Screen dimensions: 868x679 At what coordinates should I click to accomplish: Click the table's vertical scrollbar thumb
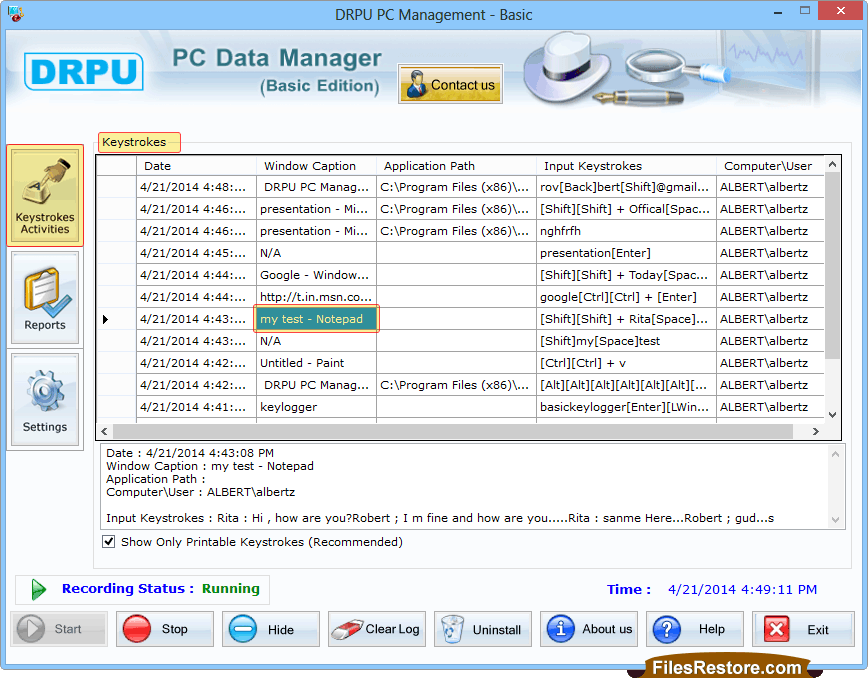tap(832, 266)
